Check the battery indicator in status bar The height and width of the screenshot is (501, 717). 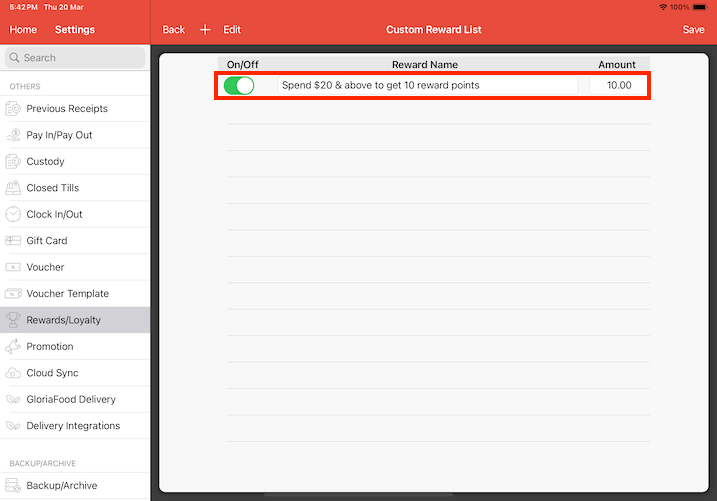click(700, 7)
